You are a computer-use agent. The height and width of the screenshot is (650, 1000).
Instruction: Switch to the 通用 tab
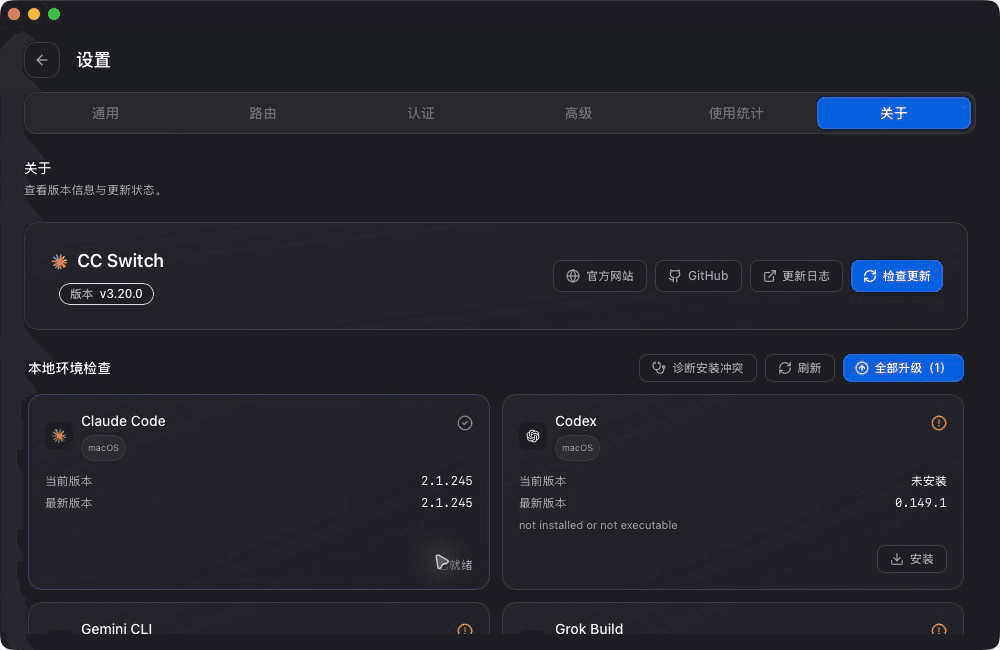click(105, 113)
